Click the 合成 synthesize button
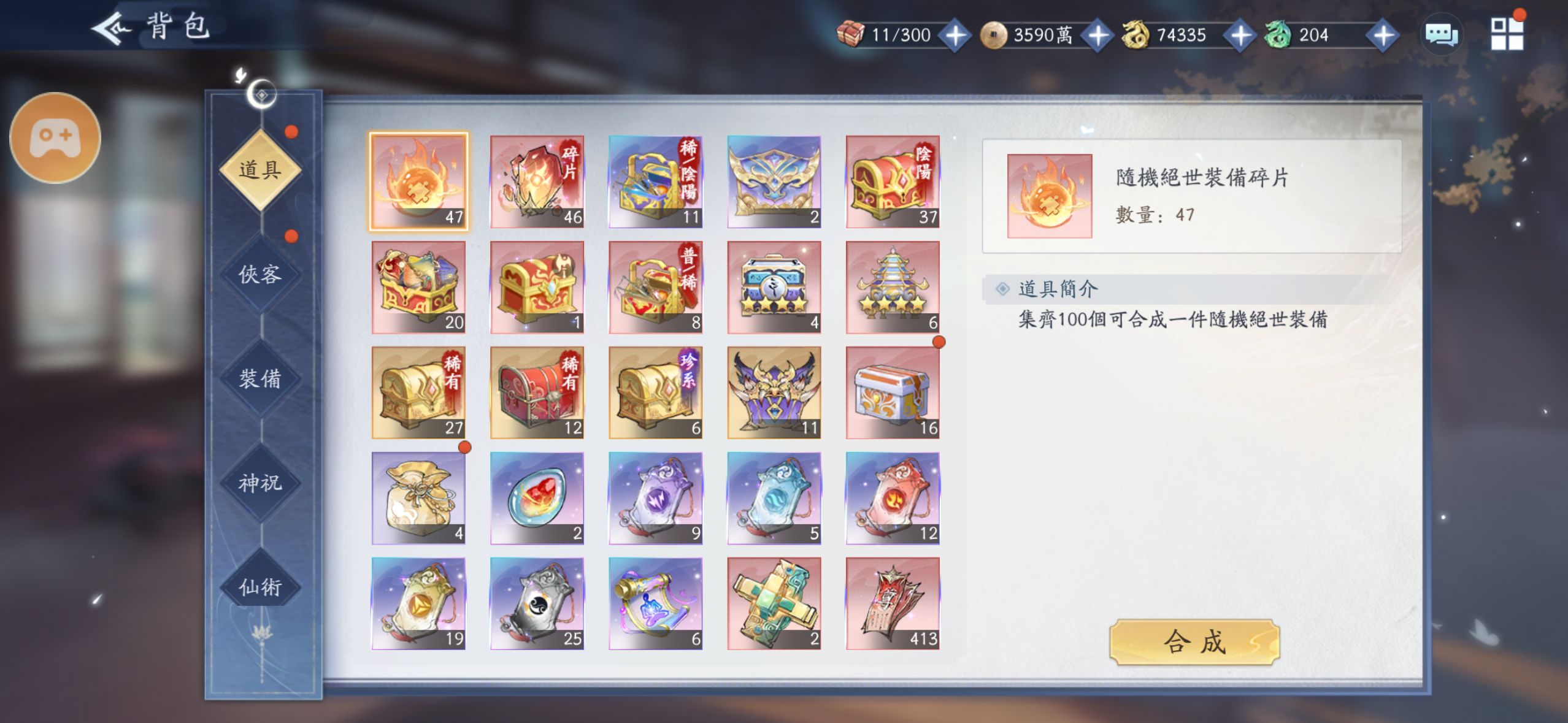Viewport: 1568px width, 723px height. [x=1194, y=642]
